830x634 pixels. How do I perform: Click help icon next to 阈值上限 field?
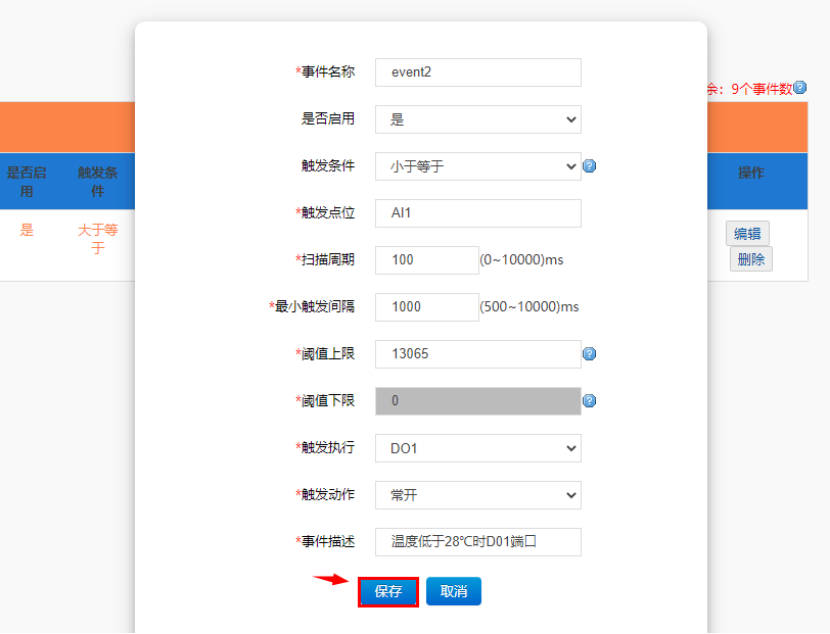pyautogui.click(x=589, y=354)
